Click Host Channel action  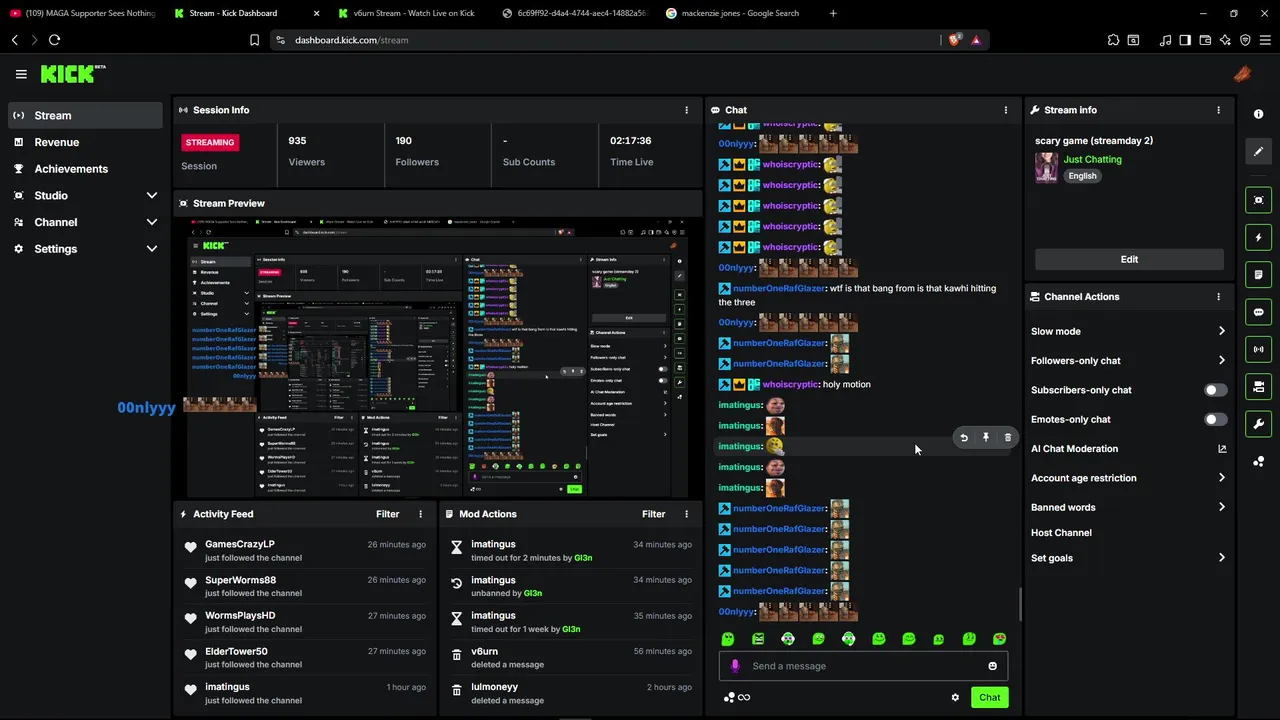pos(1061,533)
